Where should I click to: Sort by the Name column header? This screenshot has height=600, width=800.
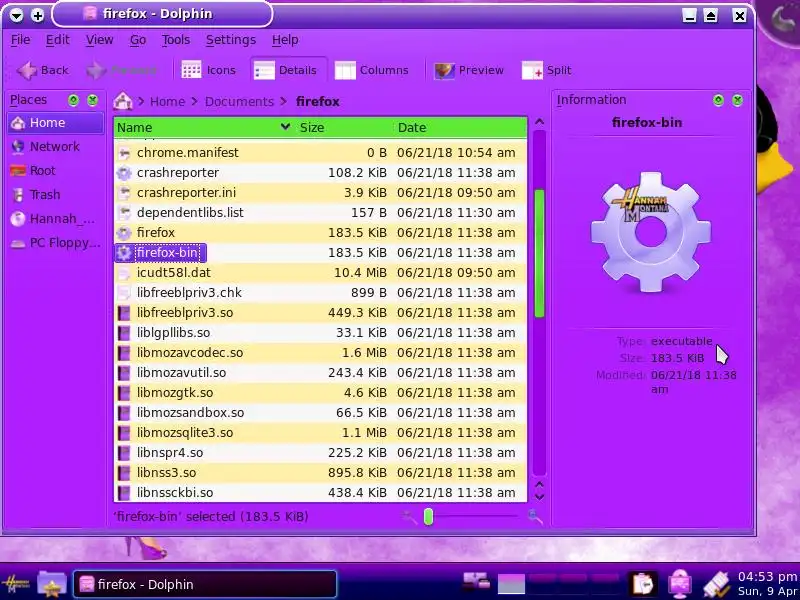[x=204, y=128]
